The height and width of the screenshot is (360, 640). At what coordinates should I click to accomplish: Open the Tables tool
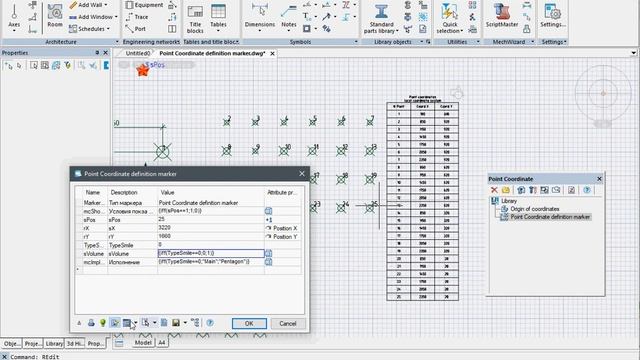218,17
